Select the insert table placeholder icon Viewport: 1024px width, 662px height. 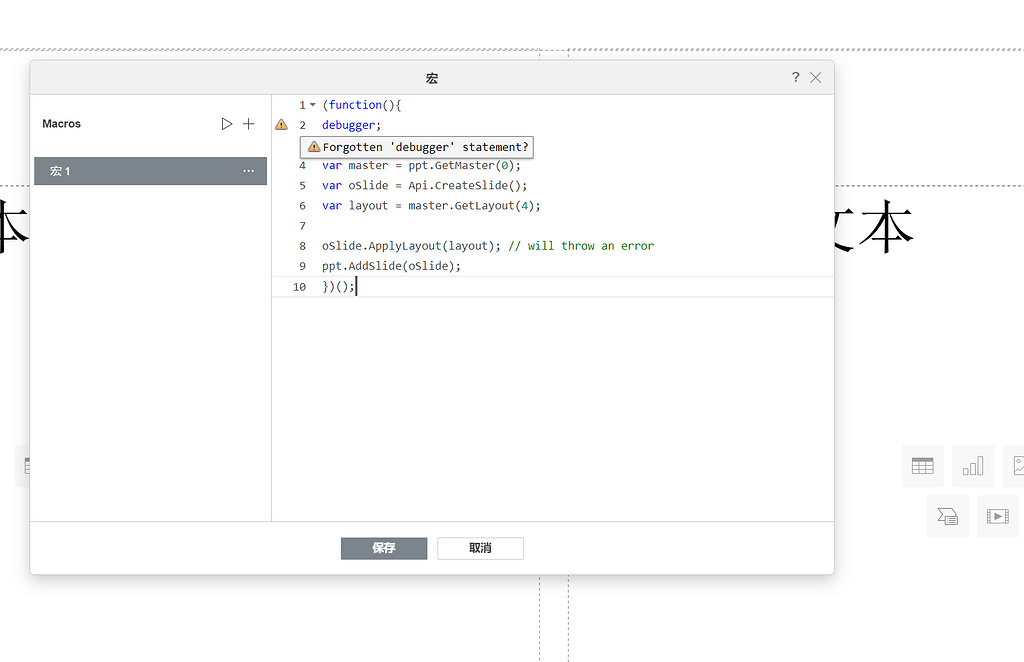922,465
